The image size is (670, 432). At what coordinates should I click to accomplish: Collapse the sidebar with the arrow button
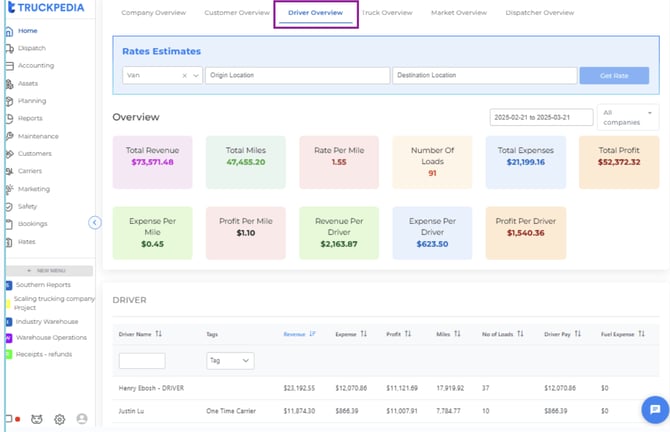(x=95, y=223)
